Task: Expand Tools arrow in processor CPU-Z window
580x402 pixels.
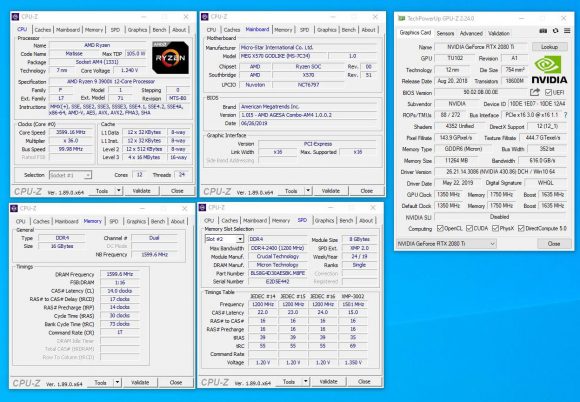Action: click(x=119, y=191)
